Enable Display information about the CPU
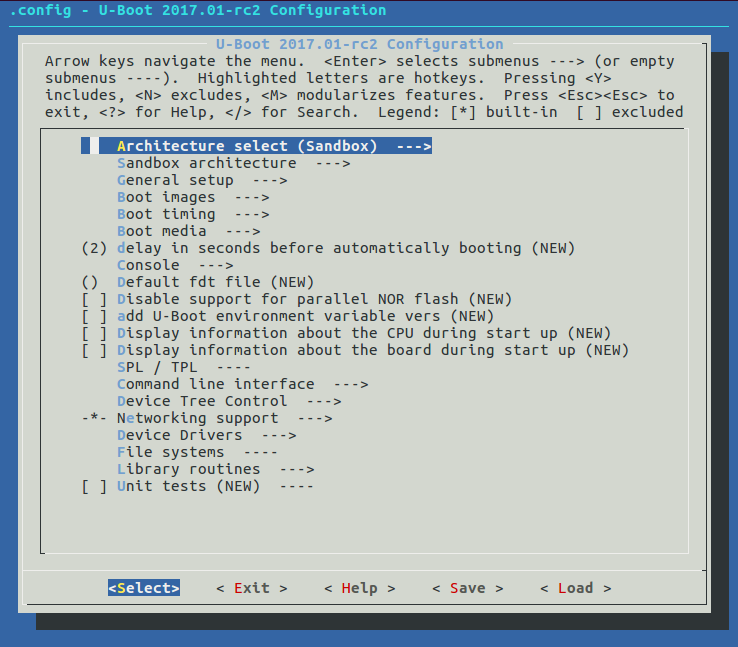 coord(346,333)
